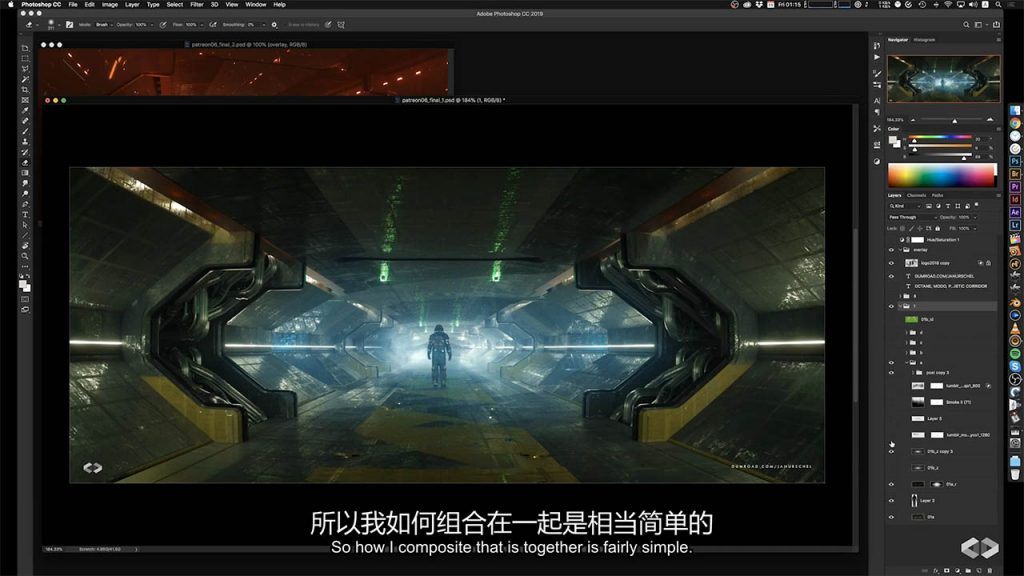Expand the group named d
Image resolution: width=1024 pixels, height=576 pixels.
tap(906, 333)
